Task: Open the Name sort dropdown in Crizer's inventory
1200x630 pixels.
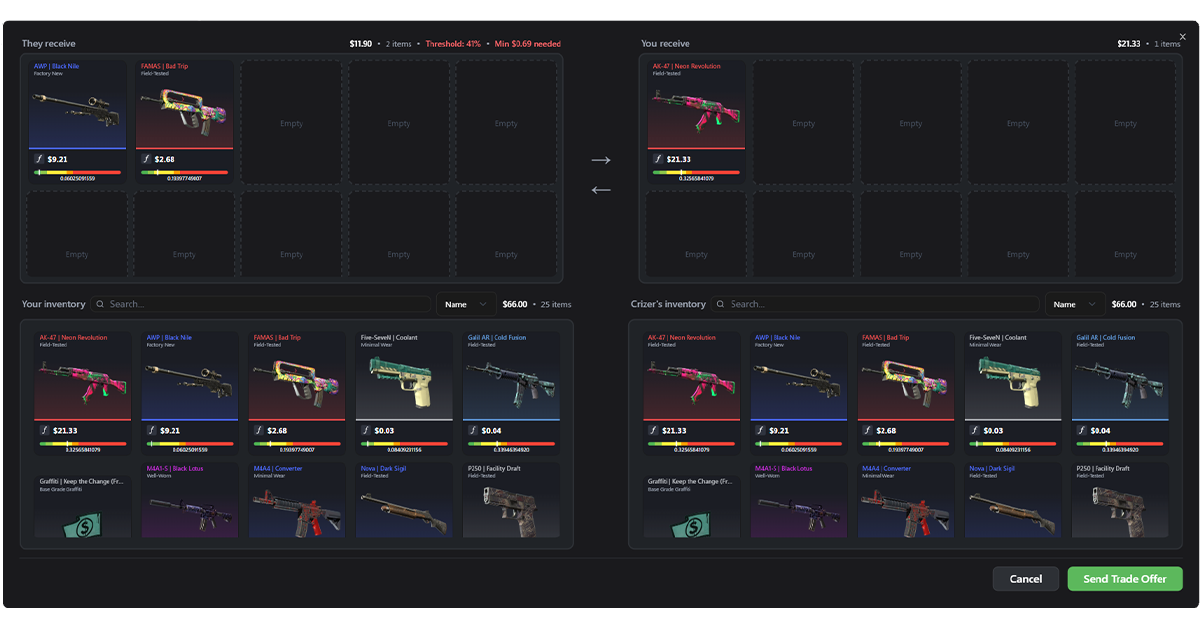Action: pyautogui.click(x=1075, y=303)
